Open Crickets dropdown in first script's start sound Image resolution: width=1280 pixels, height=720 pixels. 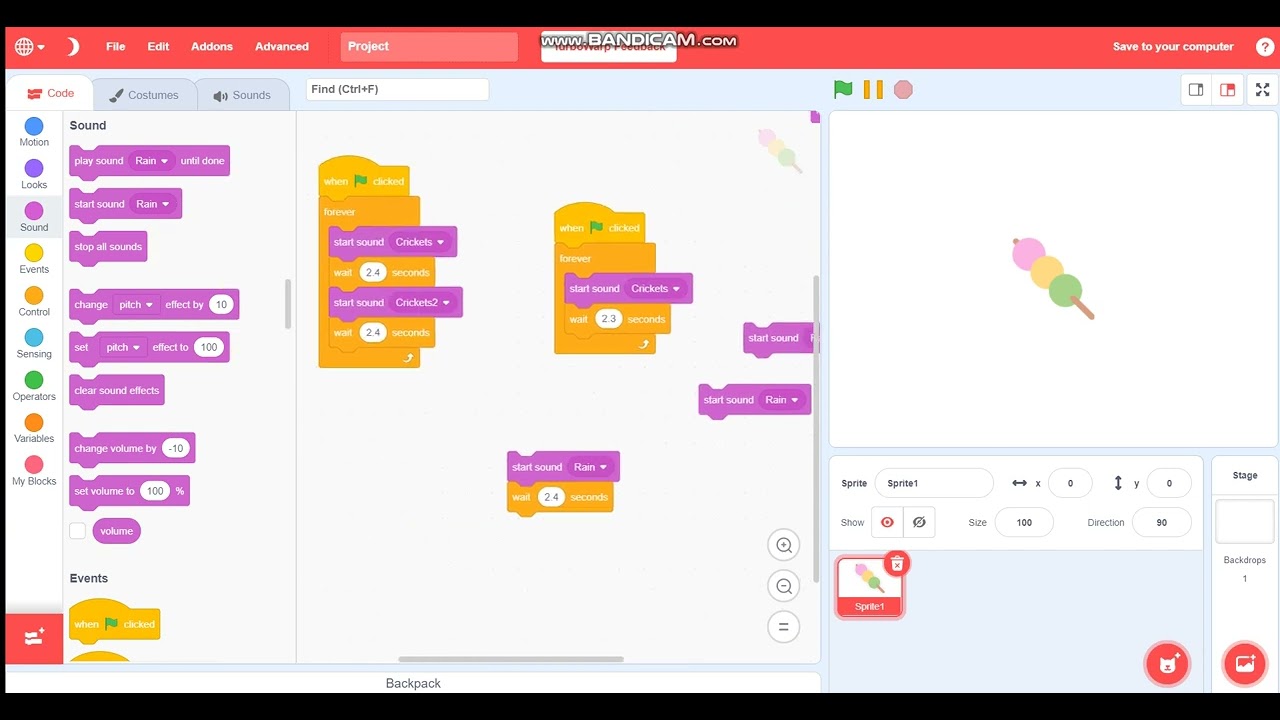coord(420,242)
